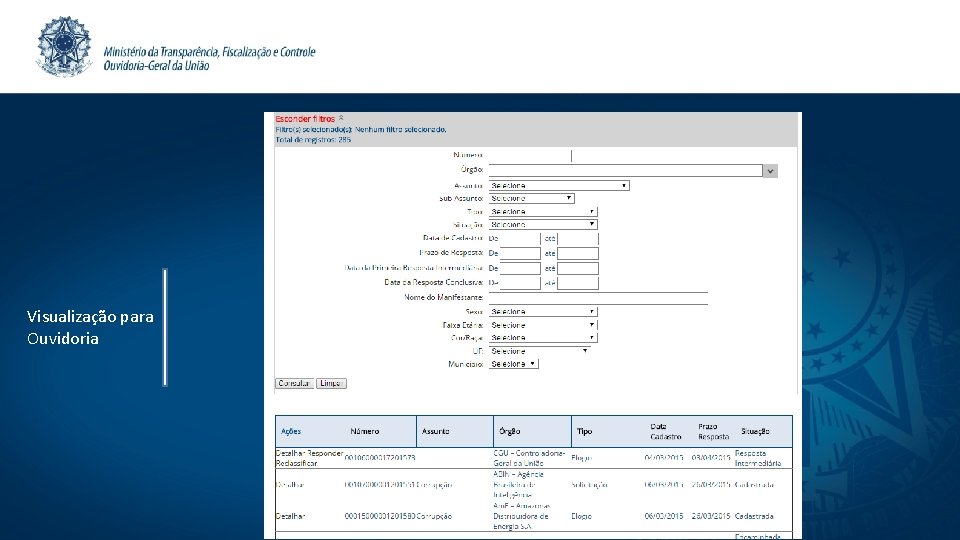Image resolution: width=960 pixels, height=540 pixels.
Task: Click Primeira Resposta Intermediária 'De' date field
Action: click(x=520, y=268)
